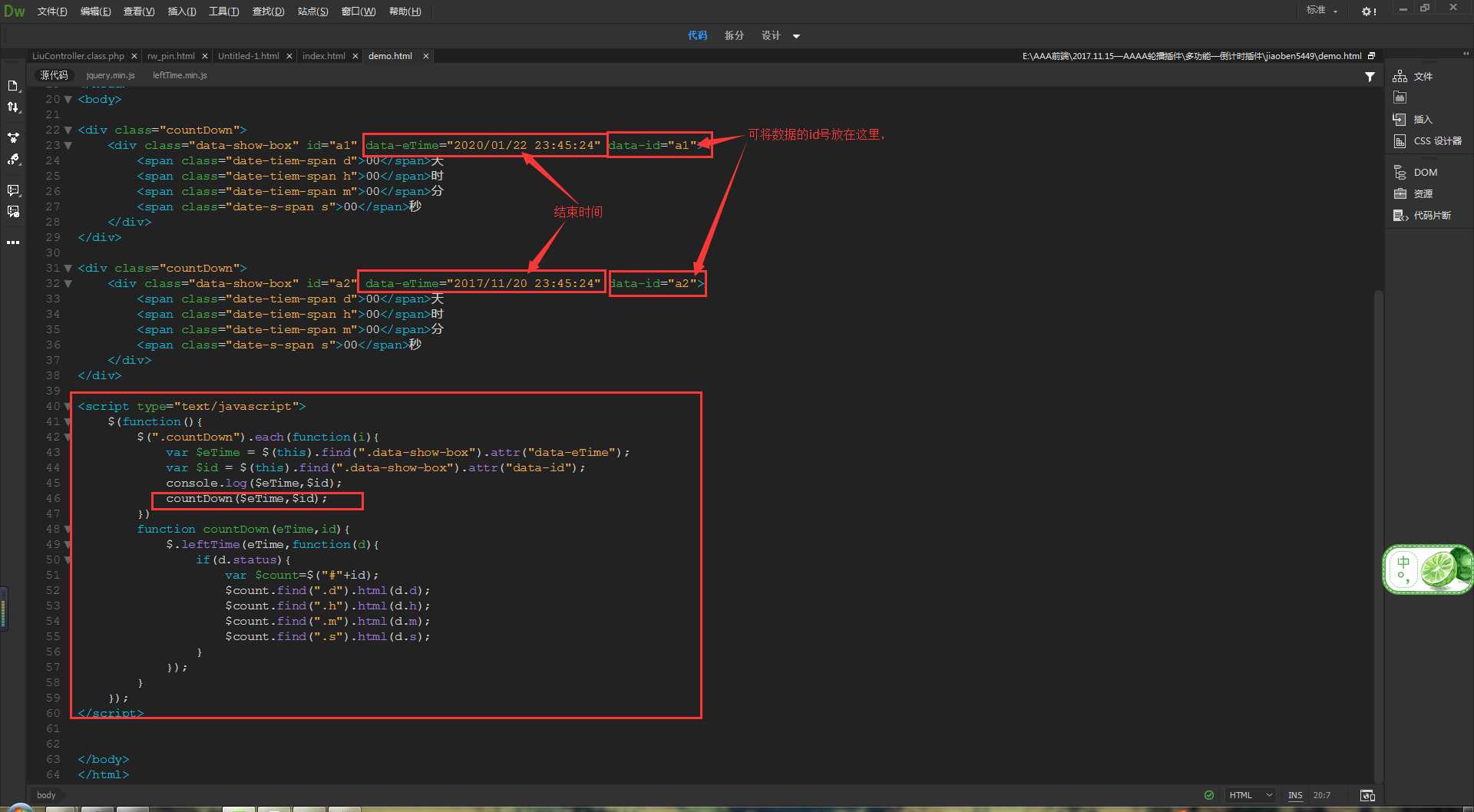
Task: Click the real-time preview browser icon
Action: click(x=1367, y=795)
